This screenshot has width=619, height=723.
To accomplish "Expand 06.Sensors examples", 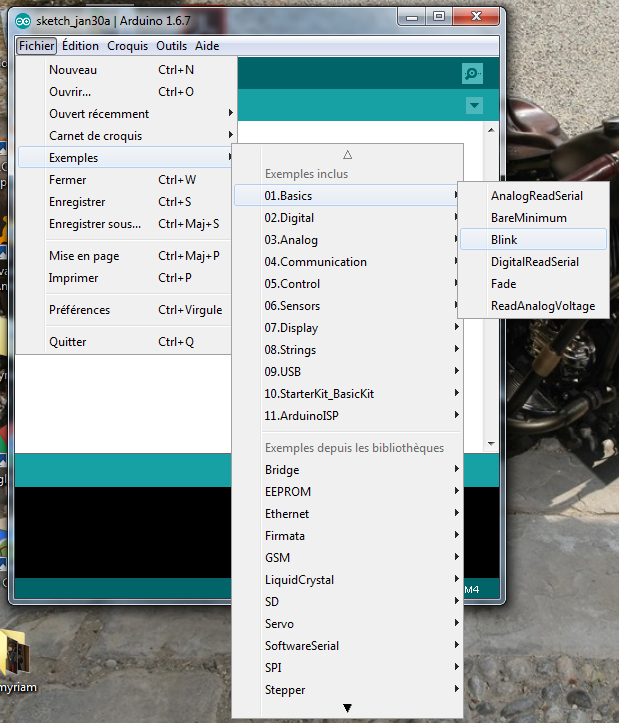I will (x=347, y=306).
